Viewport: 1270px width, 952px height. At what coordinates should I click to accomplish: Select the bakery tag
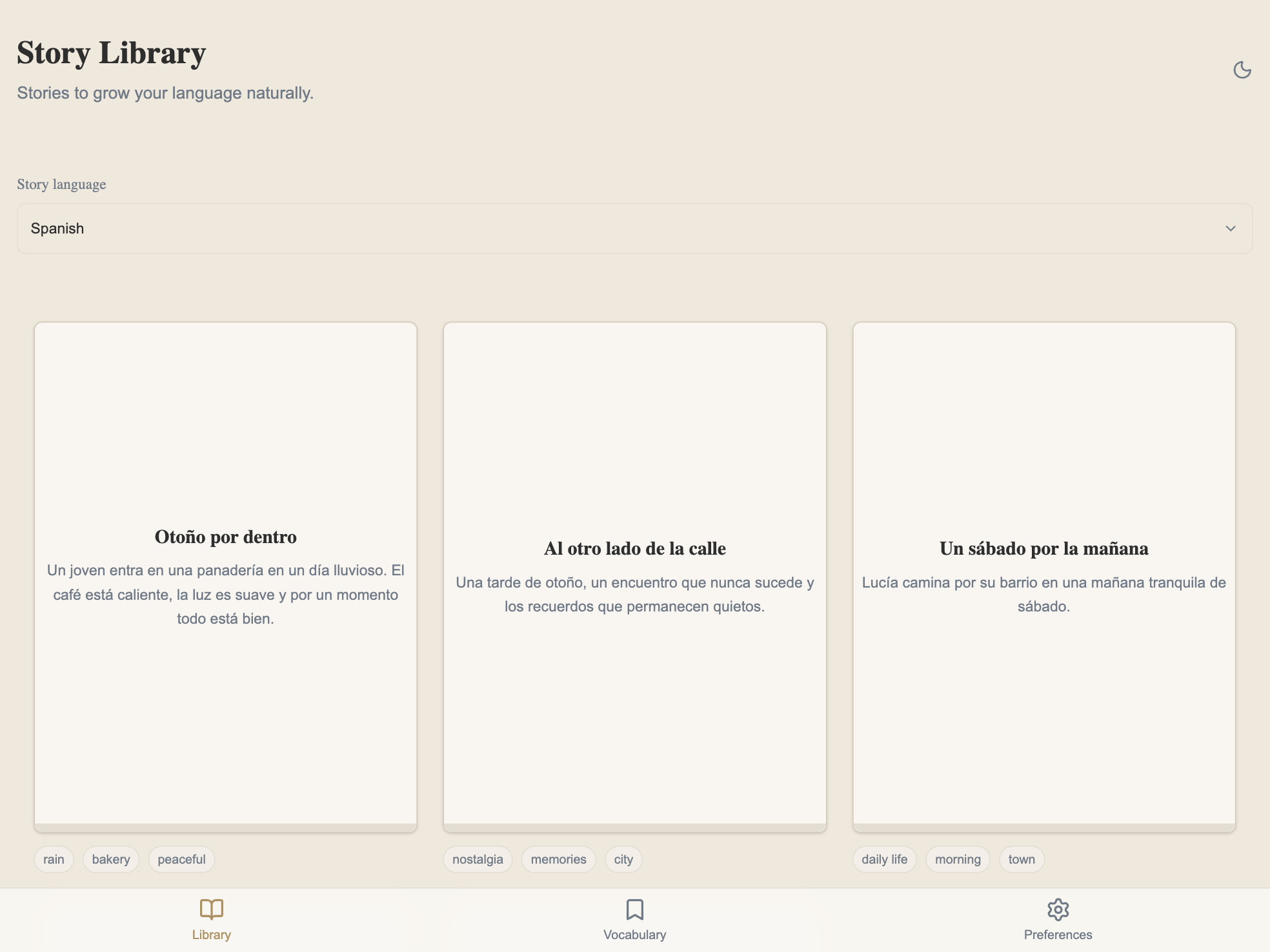[111, 859]
